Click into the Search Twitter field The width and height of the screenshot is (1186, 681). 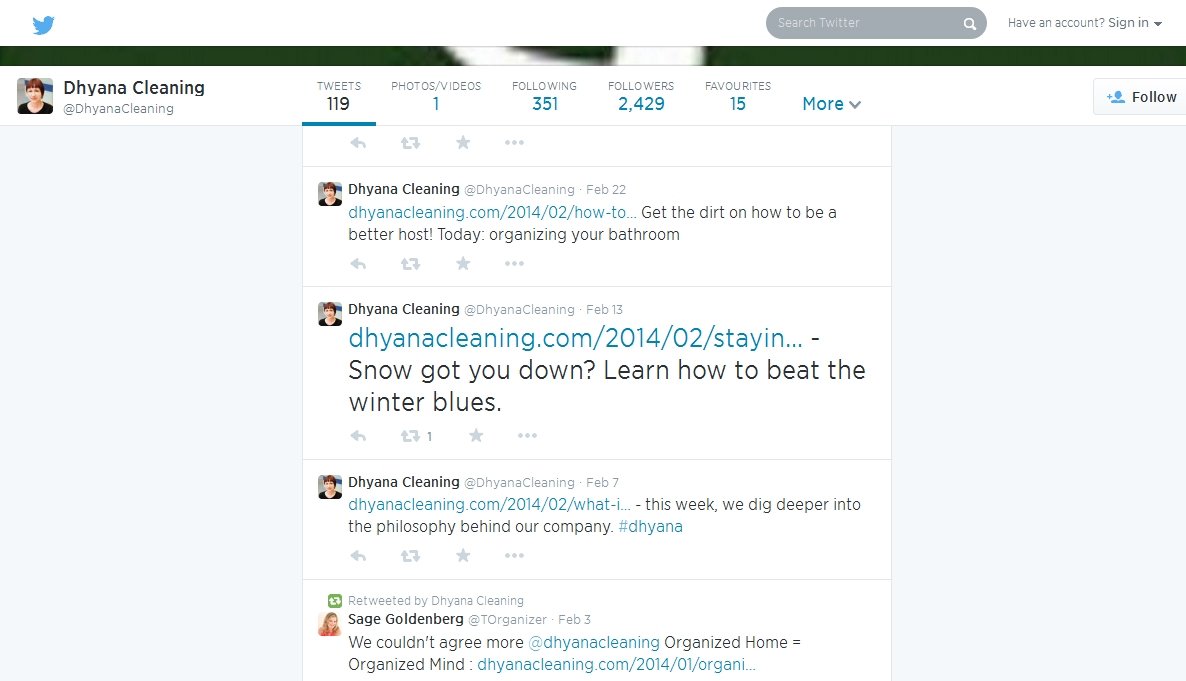(x=860, y=23)
